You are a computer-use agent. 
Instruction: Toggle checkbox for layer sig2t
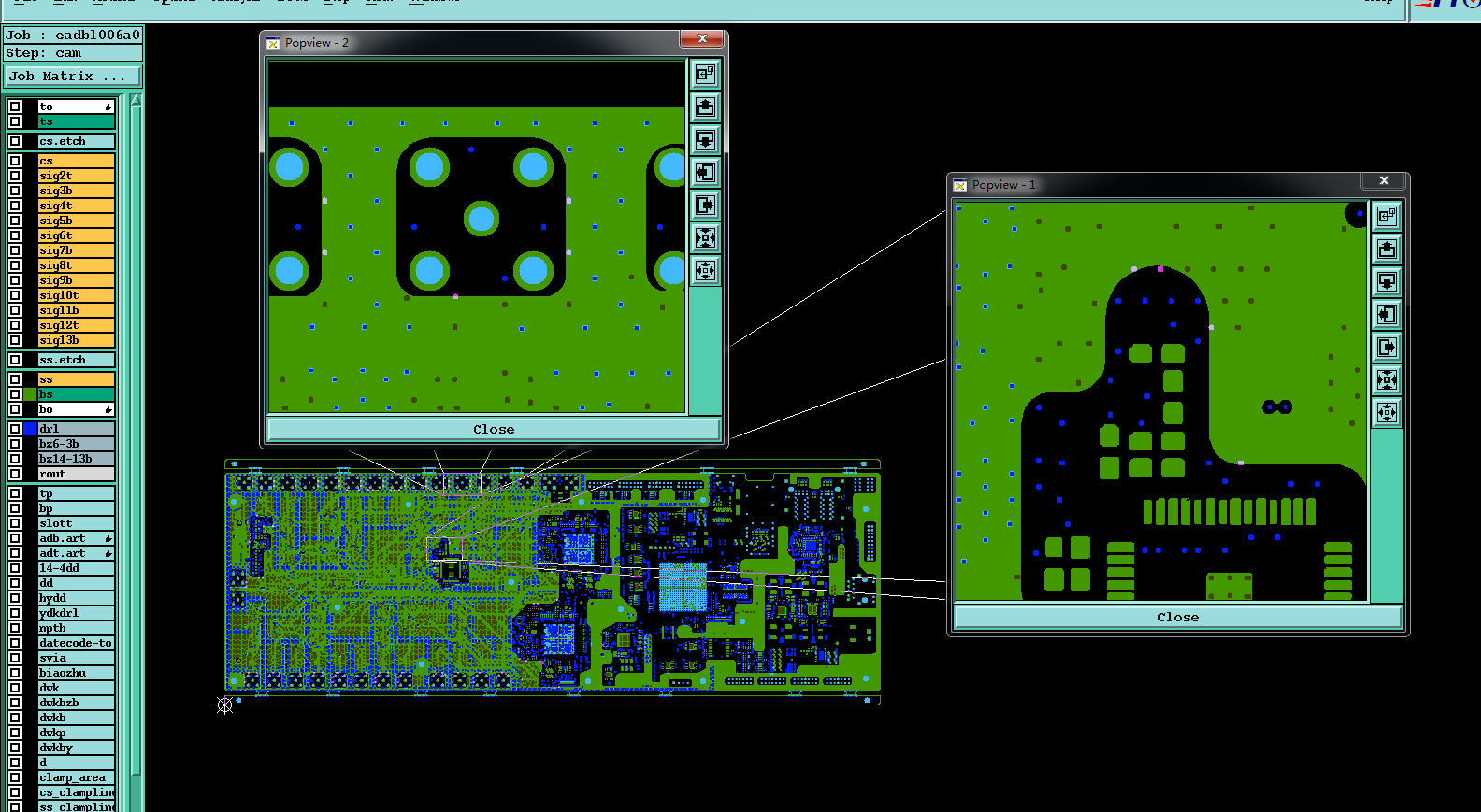point(15,176)
